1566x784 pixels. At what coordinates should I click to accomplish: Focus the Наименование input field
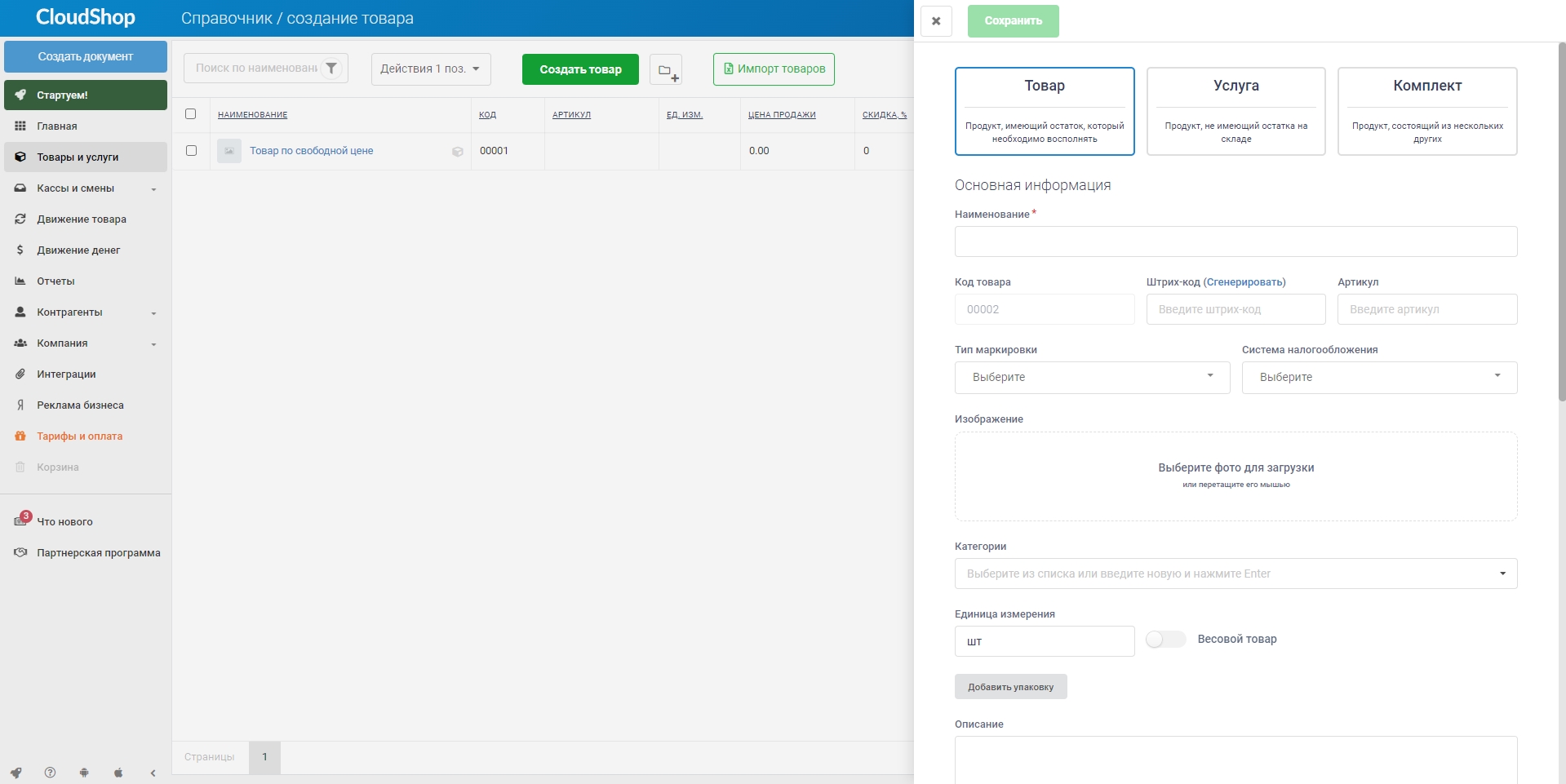click(x=1235, y=241)
